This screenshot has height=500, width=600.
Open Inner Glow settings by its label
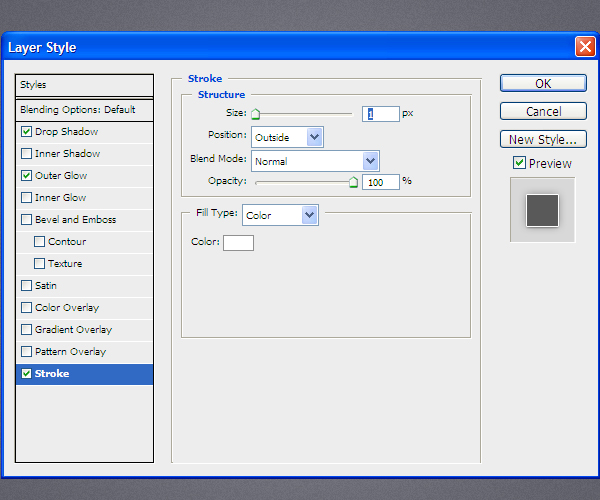coord(60,197)
